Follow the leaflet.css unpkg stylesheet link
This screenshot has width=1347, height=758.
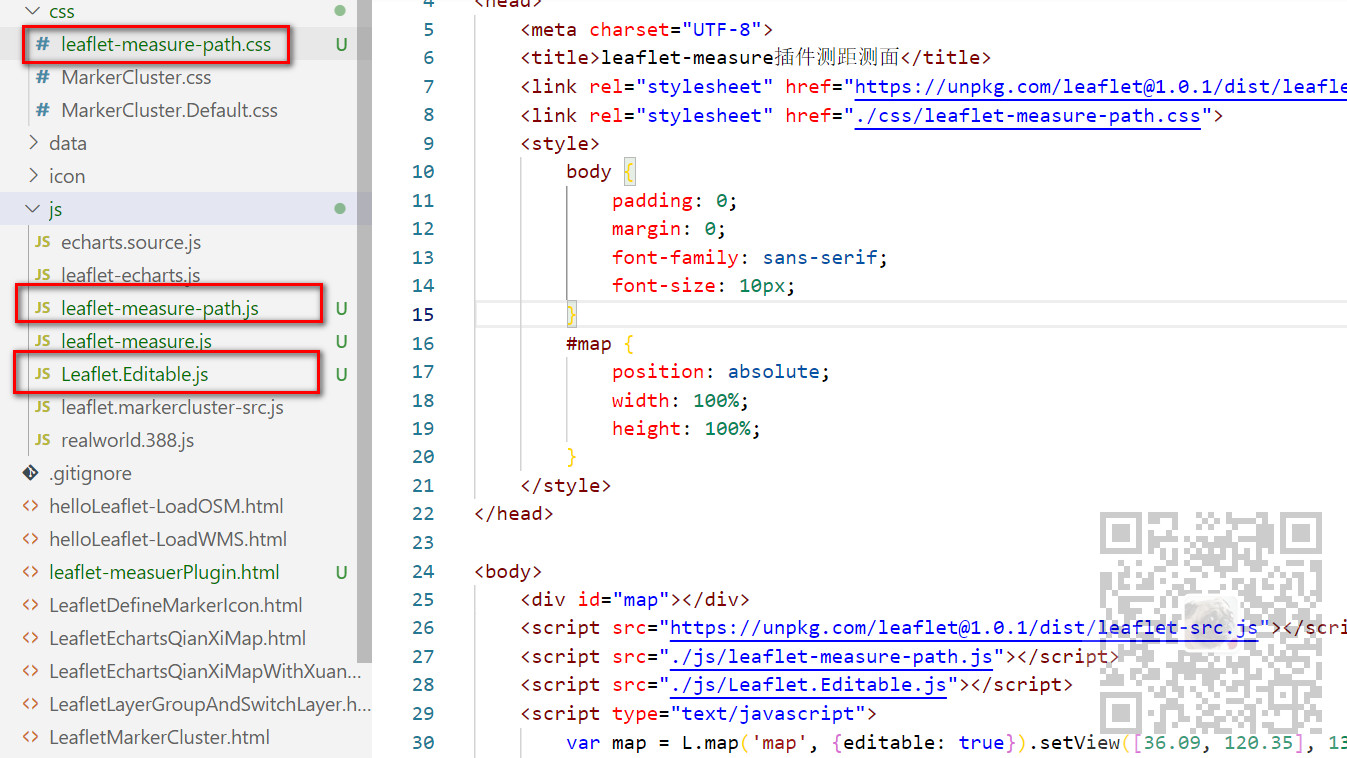point(1100,87)
